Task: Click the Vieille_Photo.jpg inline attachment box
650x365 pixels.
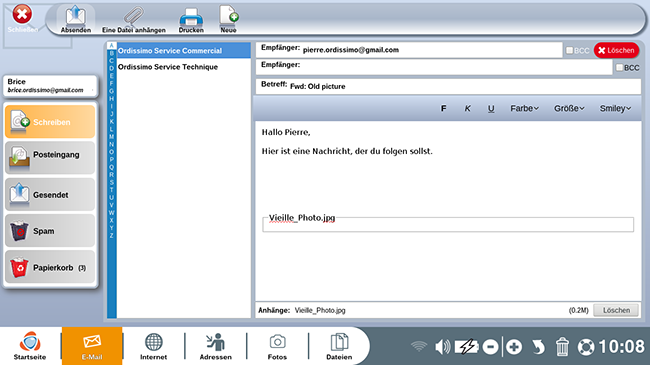Action: click(448, 224)
